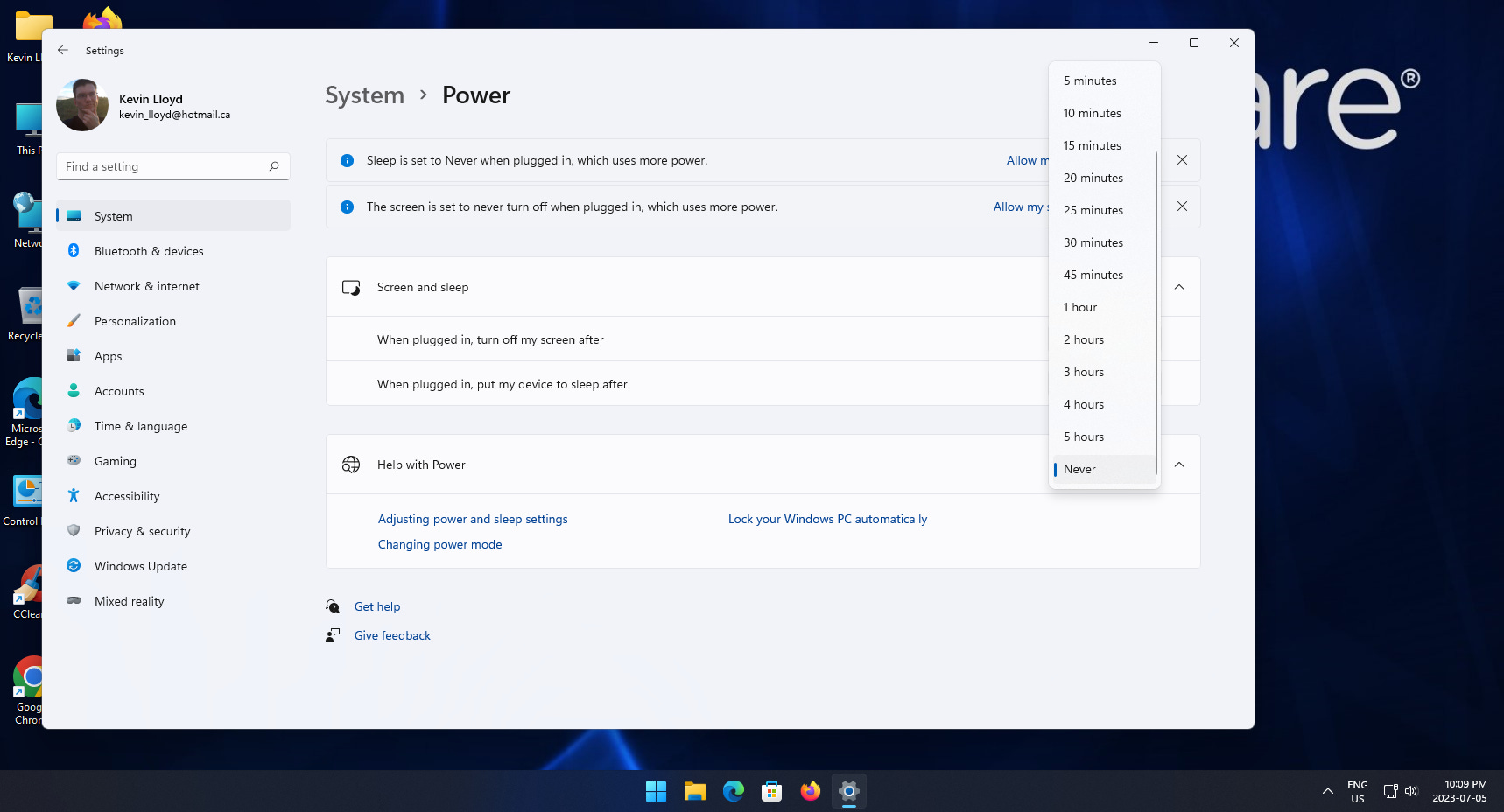The width and height of the screenshot is (1504, 812).
Task: Collapse the Help with Power section
Action: (1179, 465)
